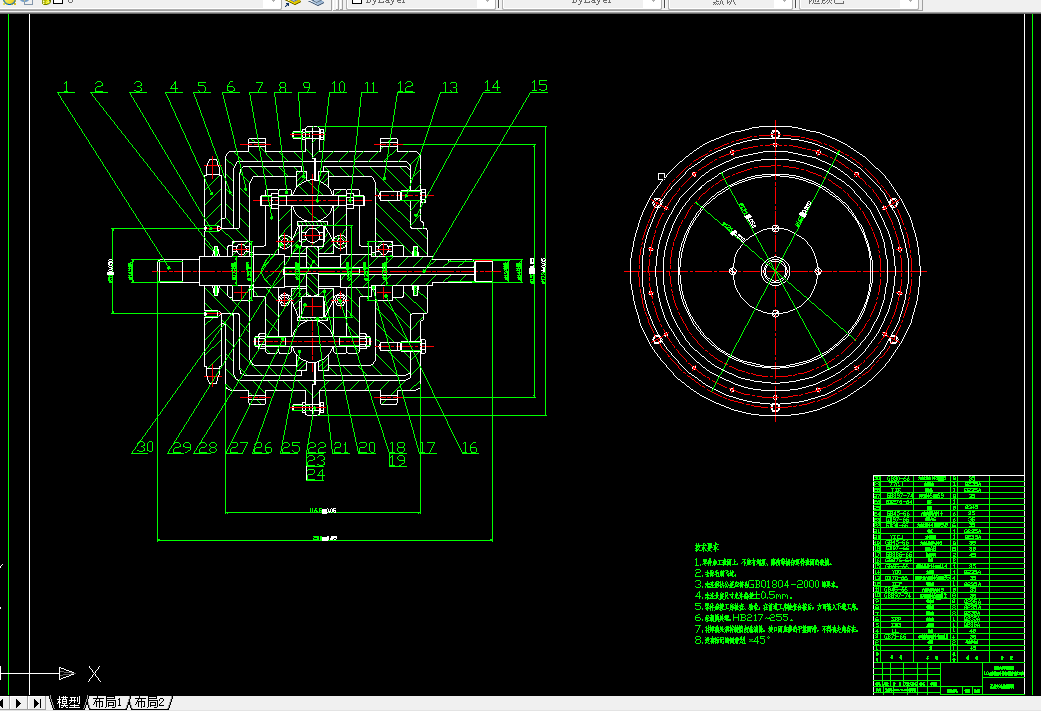Click the center hub of the circular view
The height and width of the screenshot is (711, 1041).
[x=775, y=271]
